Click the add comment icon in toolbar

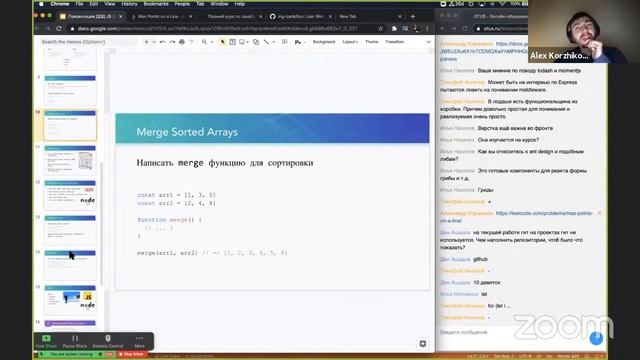[x=284, y=42]
